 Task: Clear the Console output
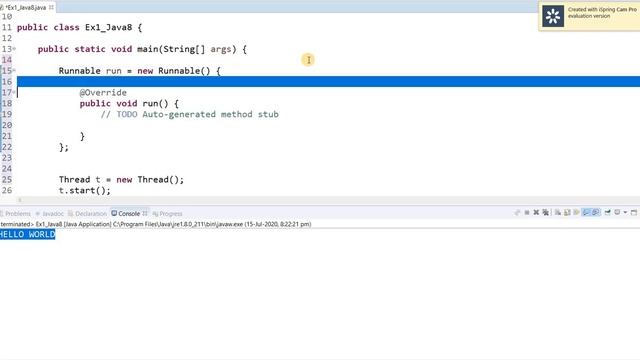(558, 212)
